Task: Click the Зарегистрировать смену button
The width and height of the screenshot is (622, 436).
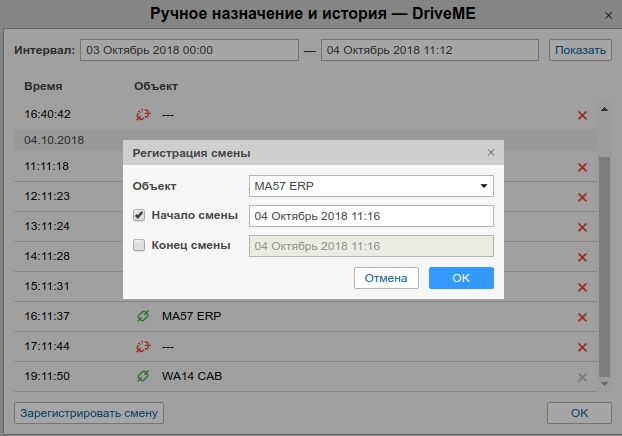Action: 88,412
